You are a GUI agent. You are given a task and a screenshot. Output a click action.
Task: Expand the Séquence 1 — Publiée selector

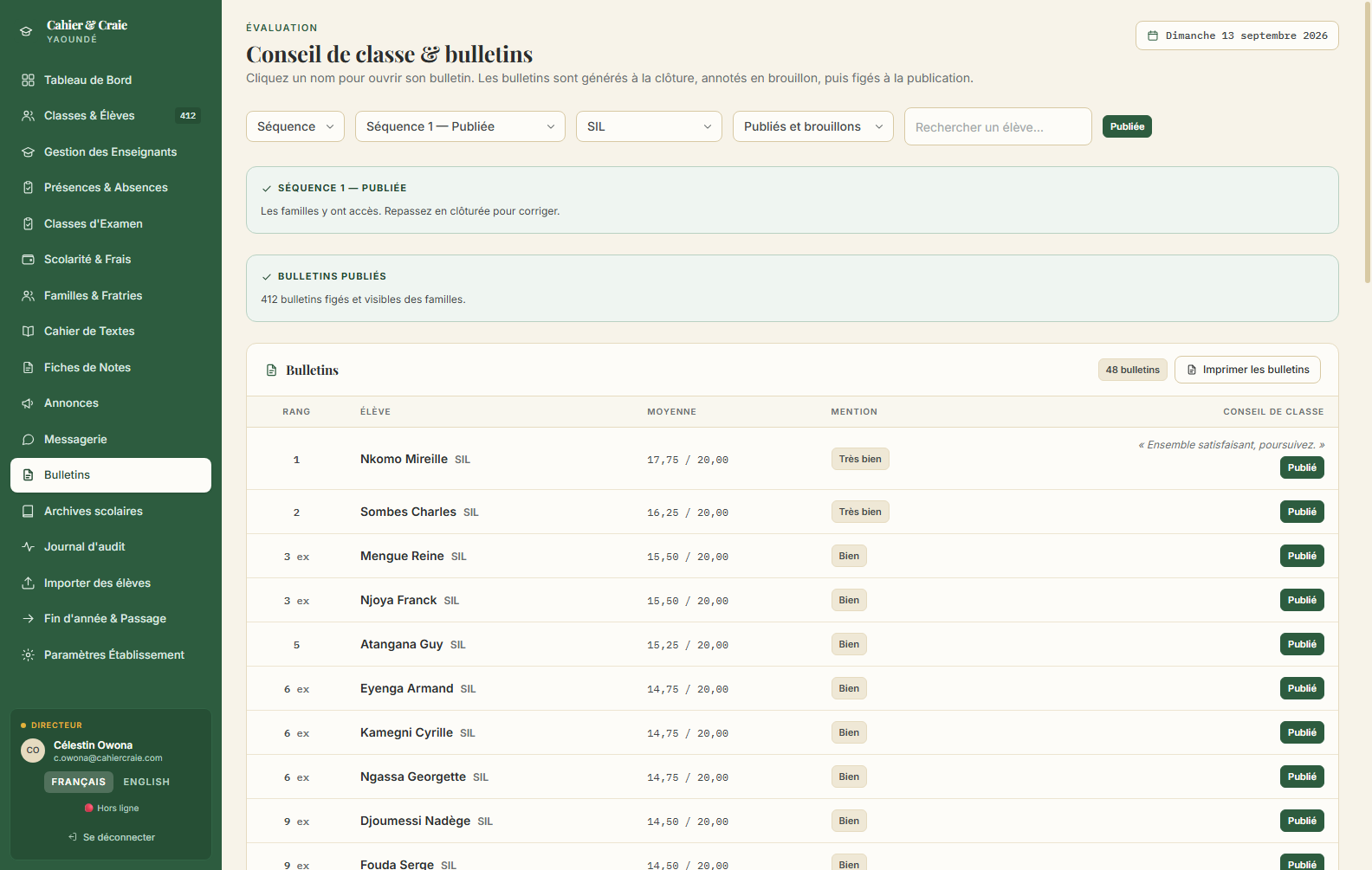(460, 126)
